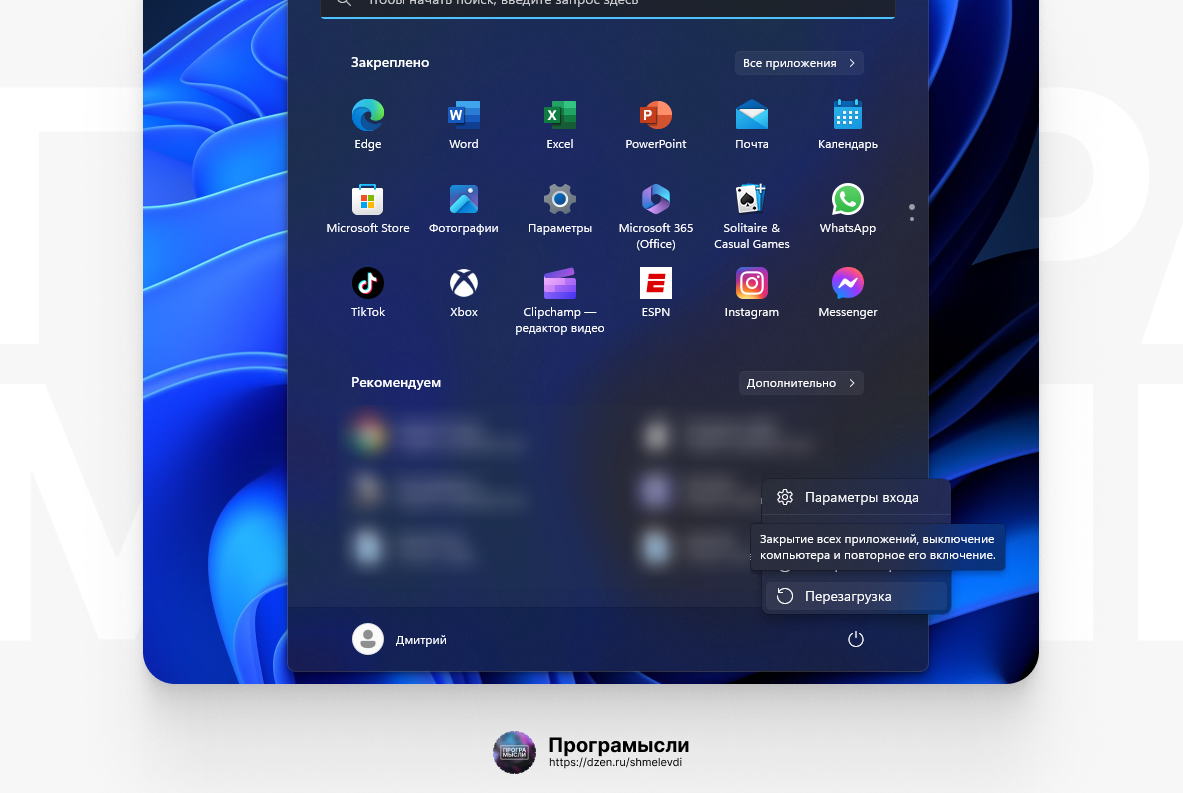This screenshot has width=1183, height=793.
Task: Click the power button icon
Action: click(855, 640)
